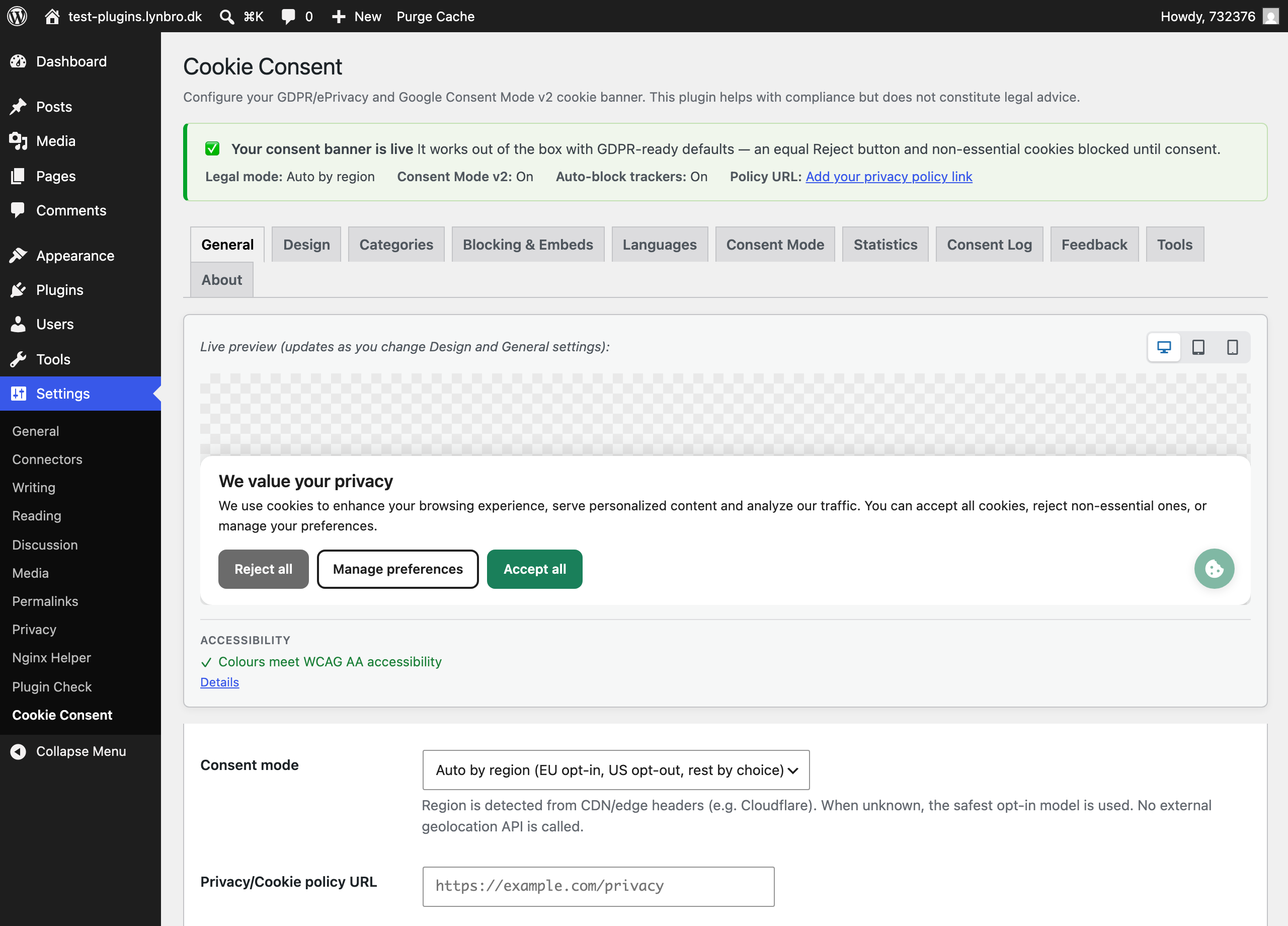Screen dimensions: 1288x926
Task: Click the WordPress logo icon
Action: click(17, 16)
